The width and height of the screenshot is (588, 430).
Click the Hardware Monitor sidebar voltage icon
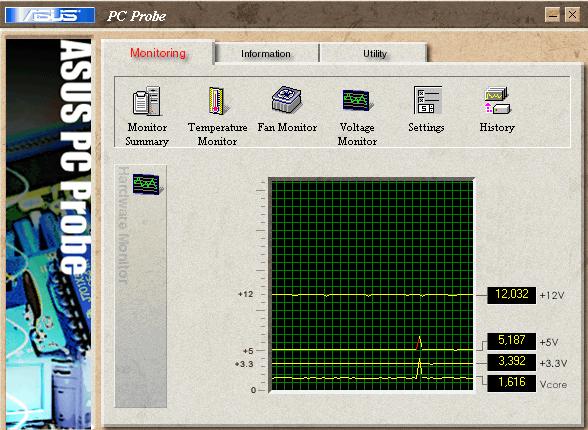point(147,184)
